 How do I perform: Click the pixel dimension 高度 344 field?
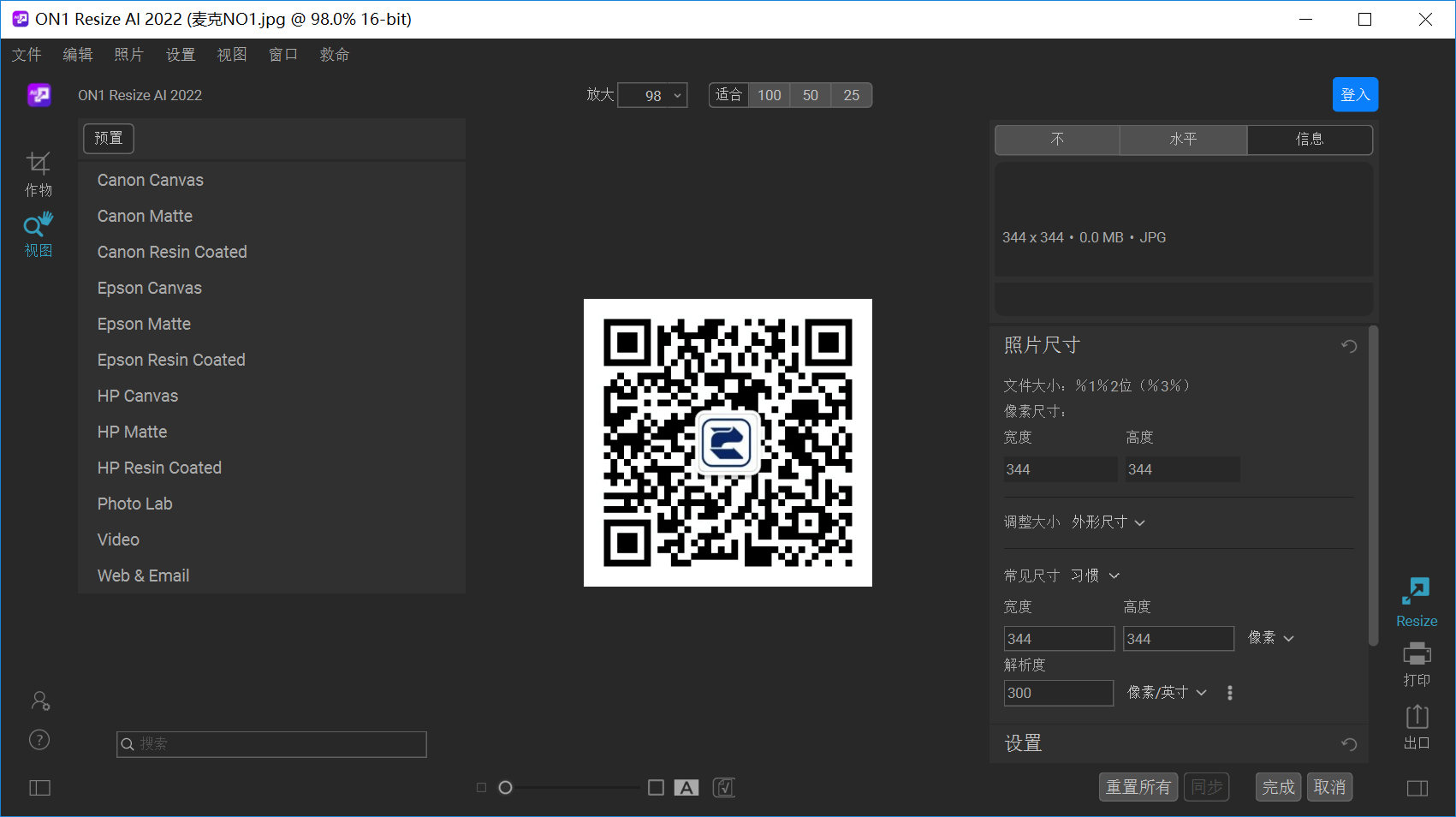(1182, 469)
